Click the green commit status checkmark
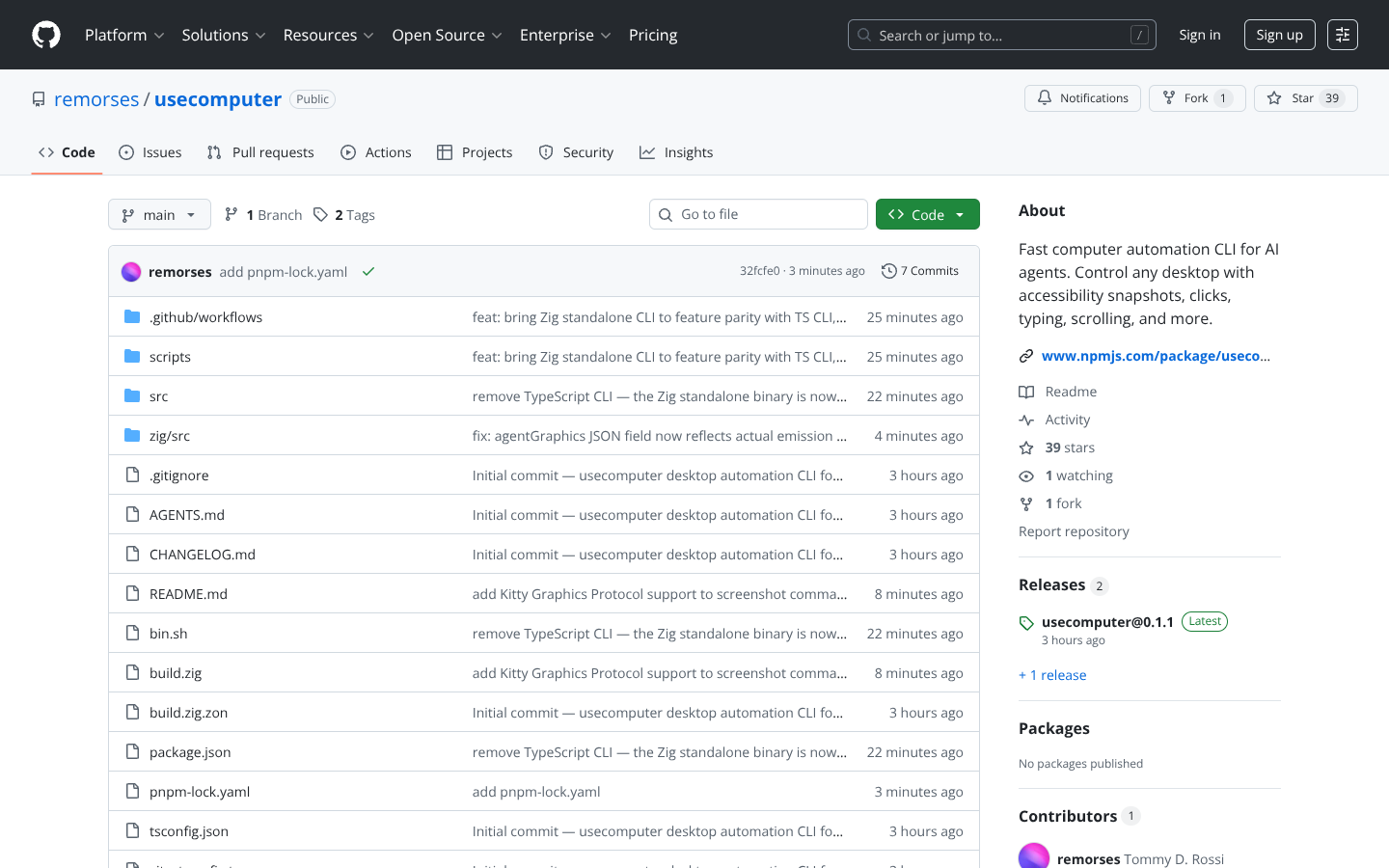The image size is (1389, 868). (x=368, y=272)
